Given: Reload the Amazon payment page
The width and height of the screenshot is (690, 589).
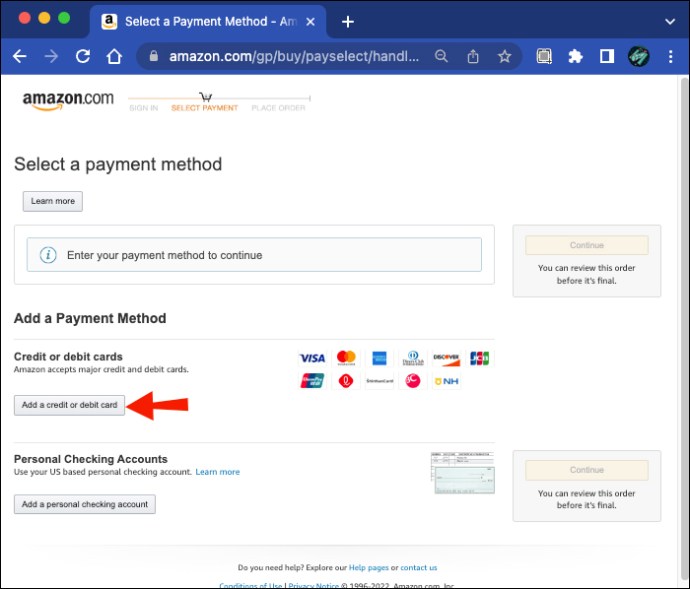Looking at the screenshot, I should [83, 56].
